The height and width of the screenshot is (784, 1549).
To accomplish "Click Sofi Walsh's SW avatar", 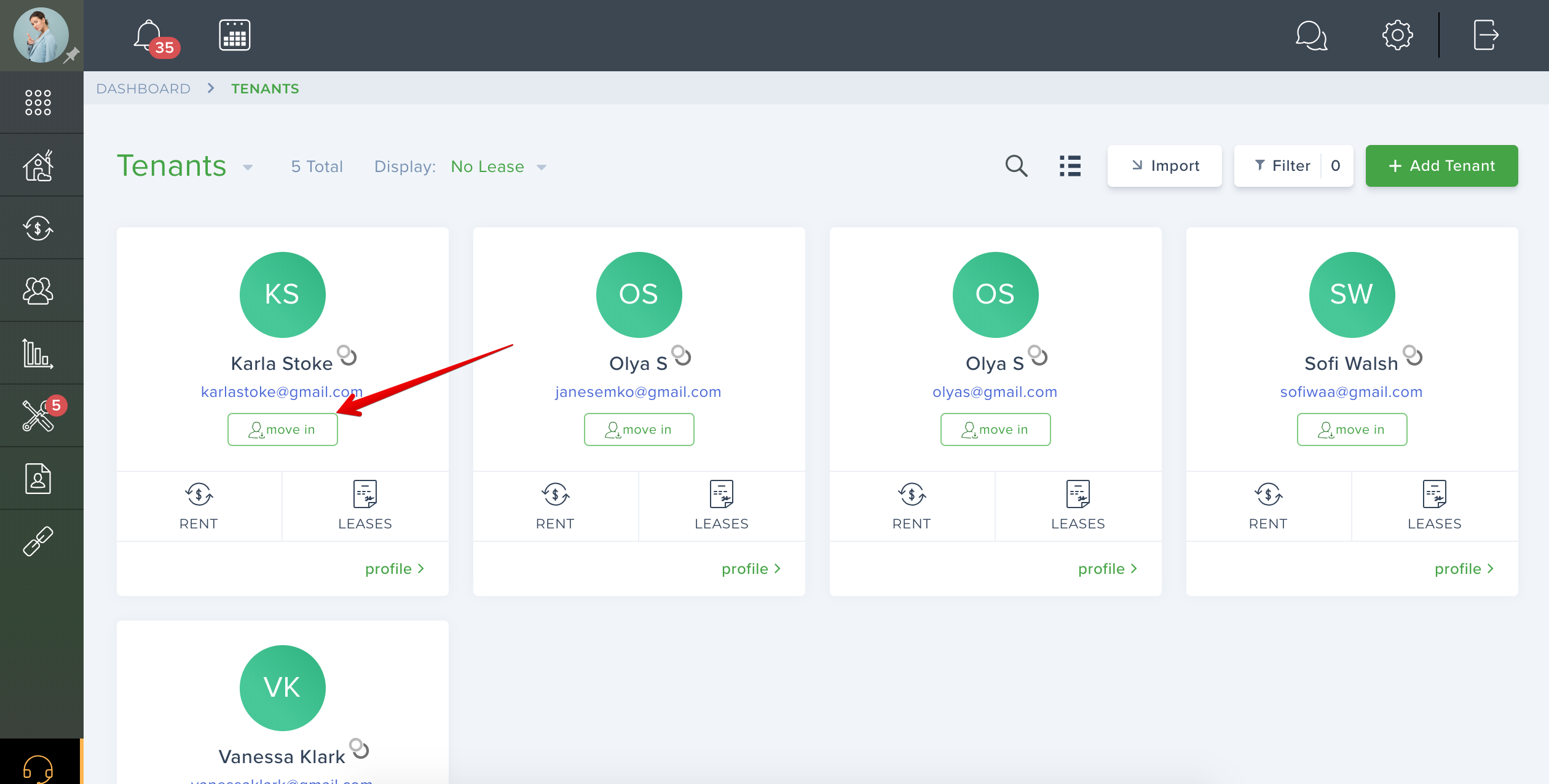I will coord(1352,295).
